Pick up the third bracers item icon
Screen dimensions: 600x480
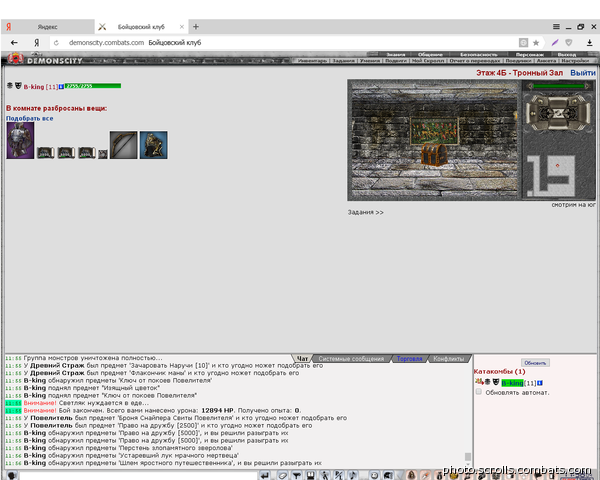pyautogui.click(x=87, y=153)
